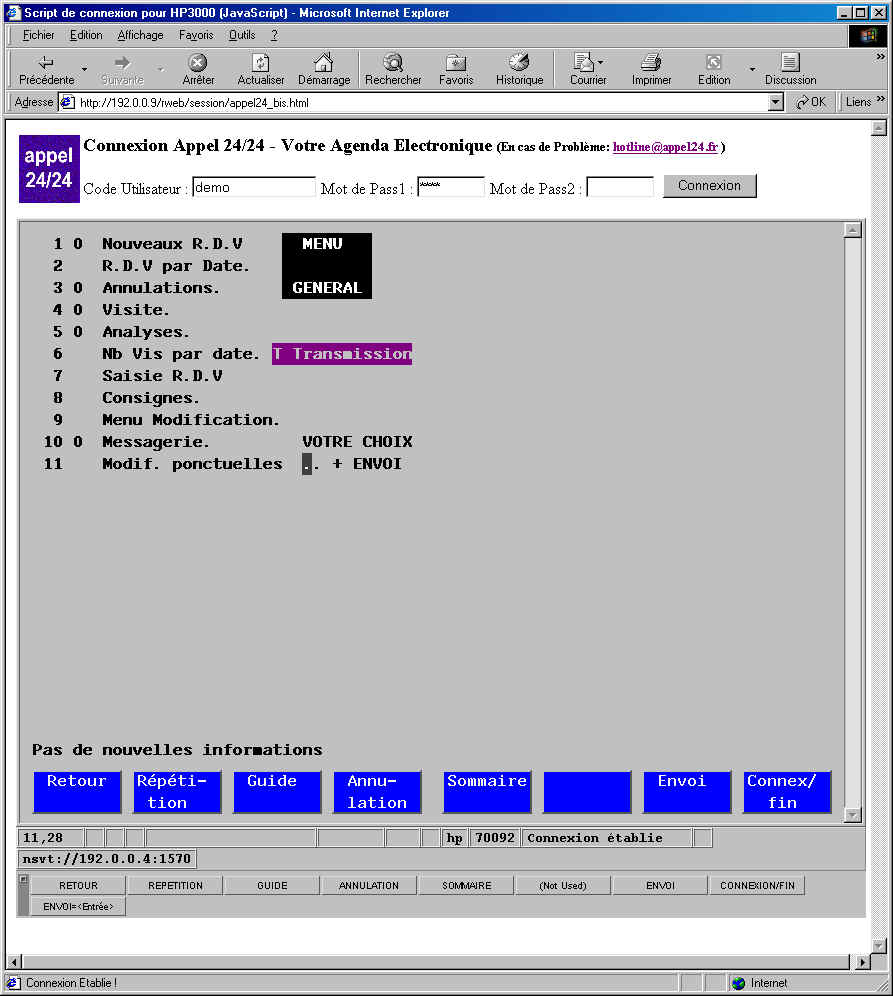Expand the Courrier dropdown arrow

coord(601,62)
